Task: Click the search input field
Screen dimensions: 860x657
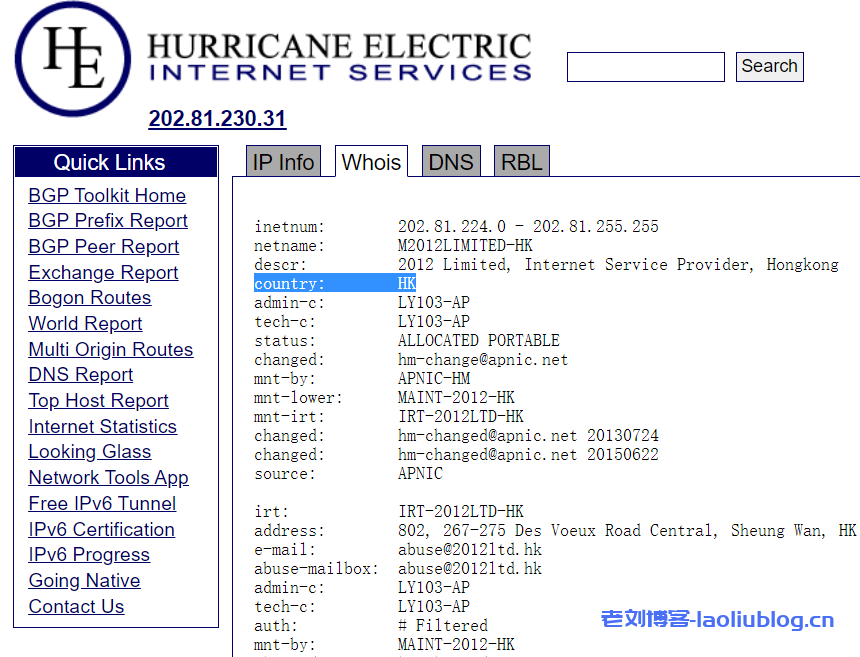Action: pyautogui.click(x=645, y=67)
